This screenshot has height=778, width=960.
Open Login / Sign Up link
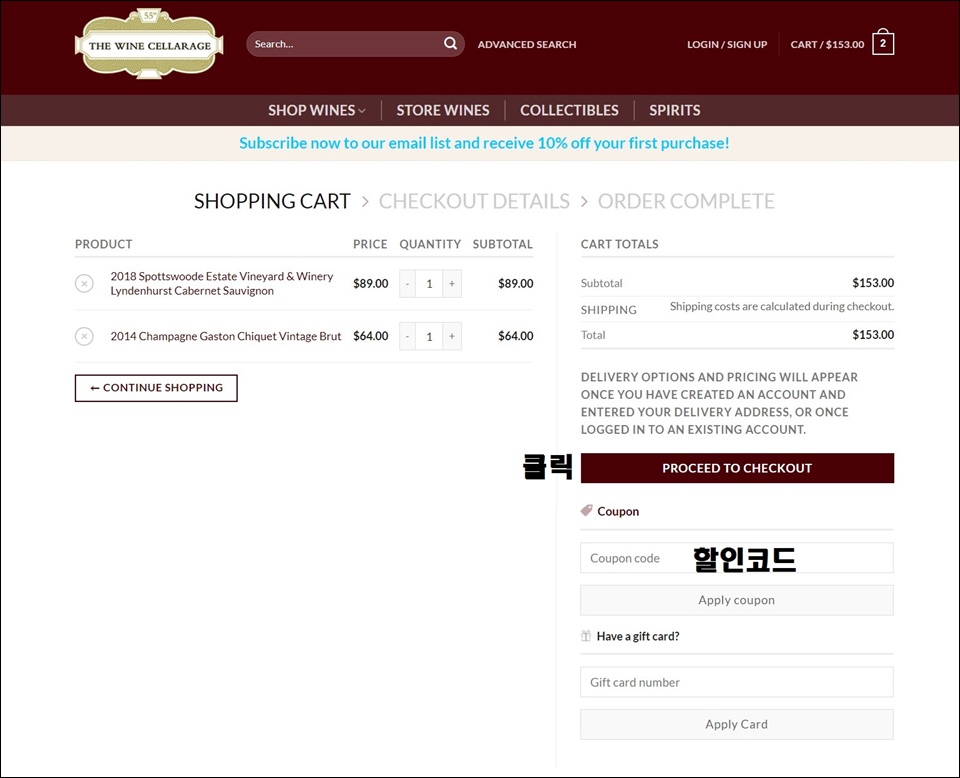click(727, 44)
